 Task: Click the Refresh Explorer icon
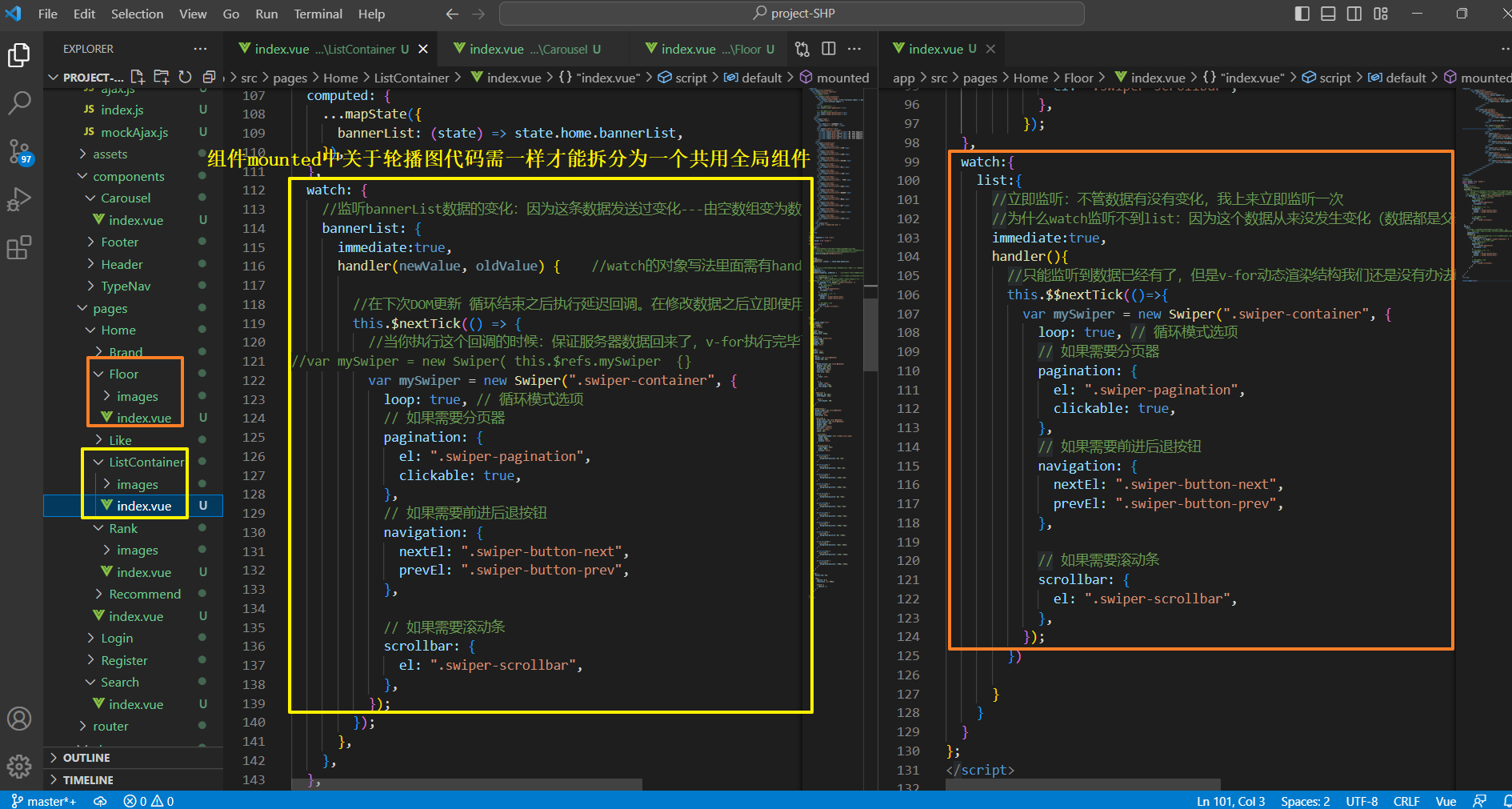click(x=185, y=77)
